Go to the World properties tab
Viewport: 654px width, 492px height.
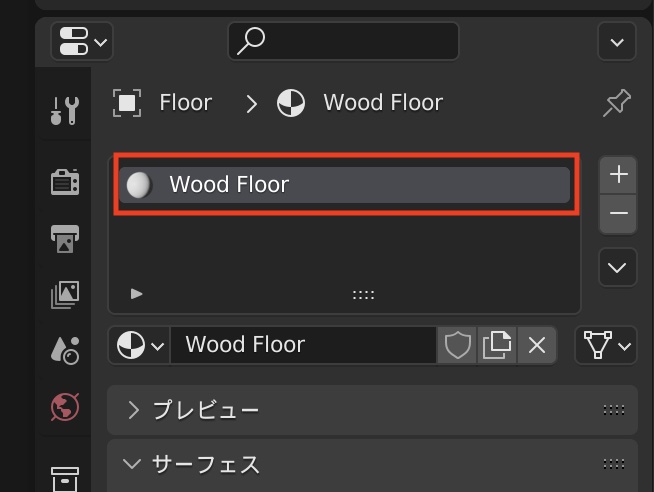65,407
